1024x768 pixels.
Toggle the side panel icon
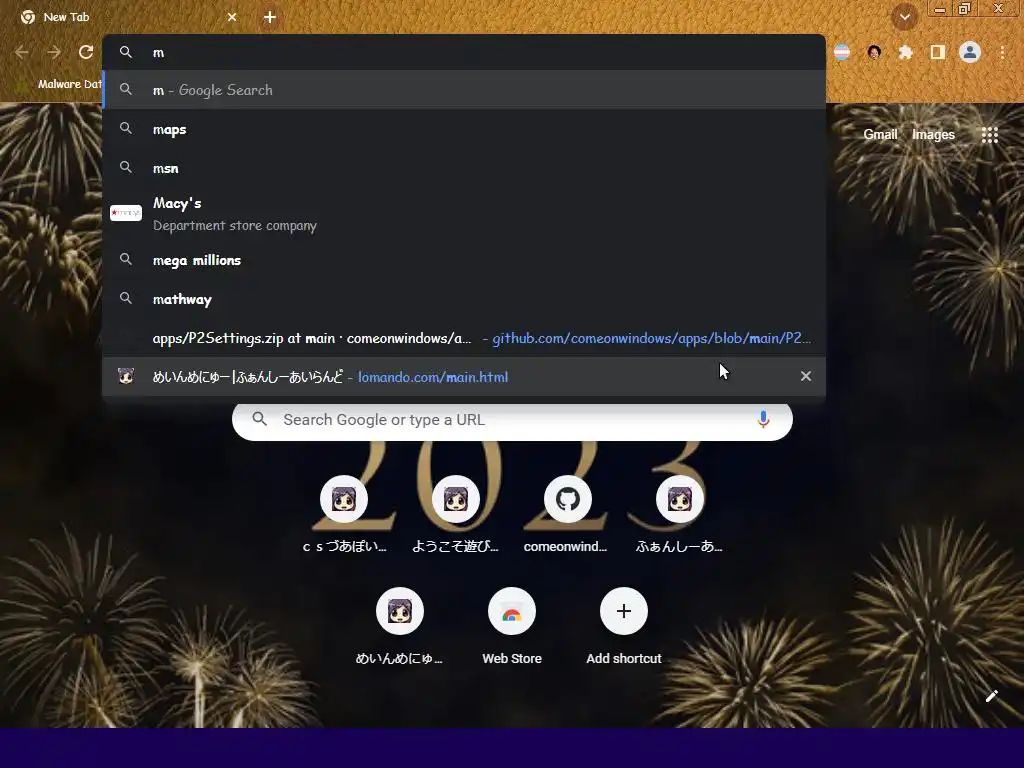938,52
